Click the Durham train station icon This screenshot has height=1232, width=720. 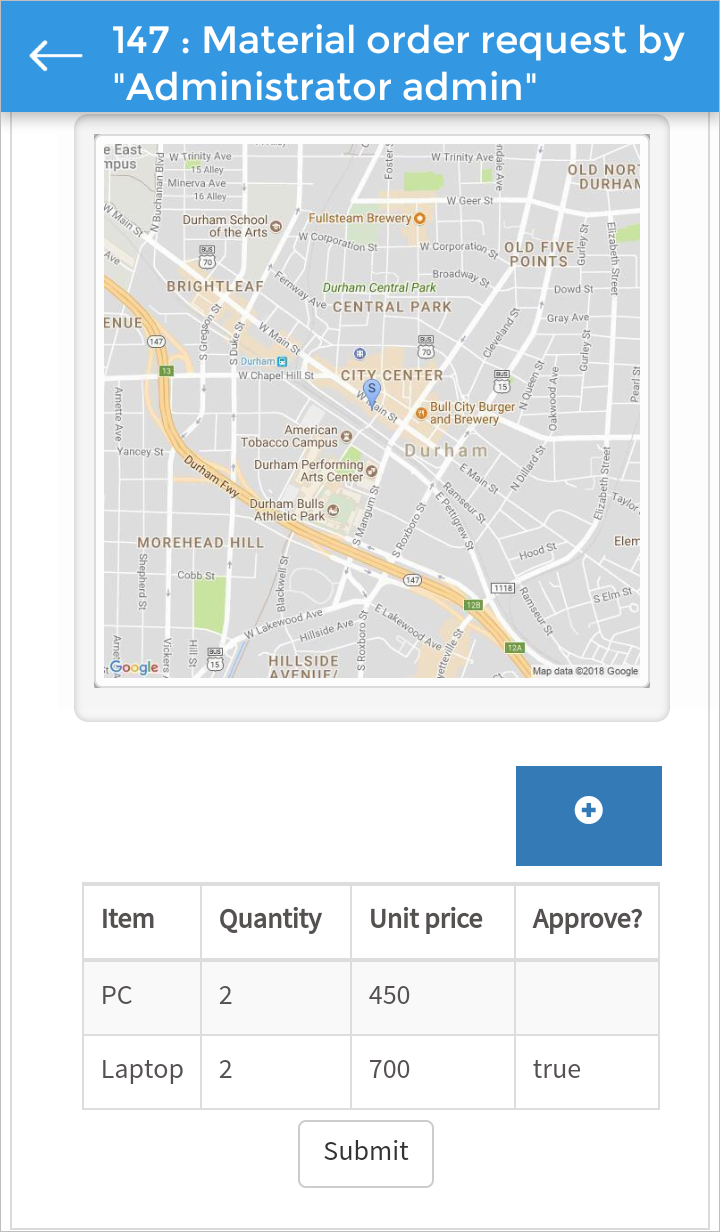point(282,361)
